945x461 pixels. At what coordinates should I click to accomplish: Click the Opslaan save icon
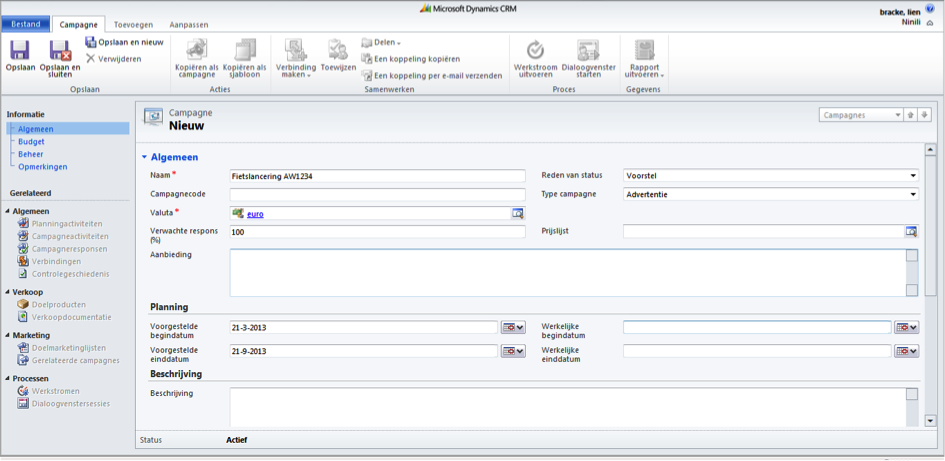[x=19, y=50]
